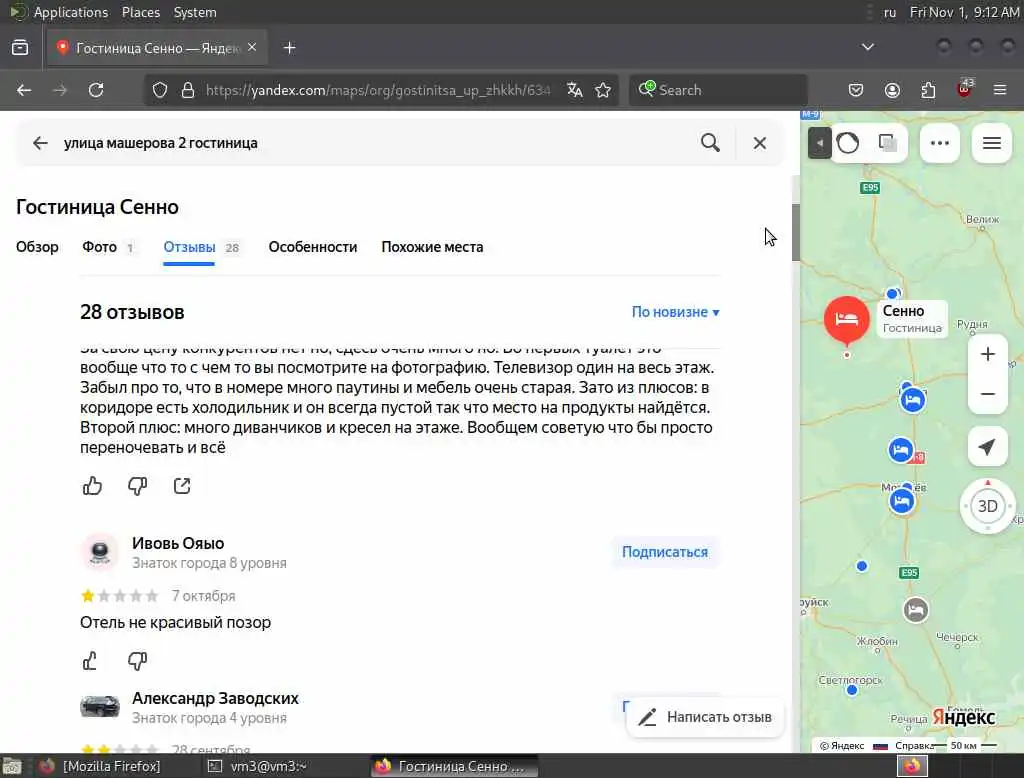Viewport: 1024px width, 778px height.
Task: Zoom out the map with minus
Action: pyautogui.click(x=987, y=394)
